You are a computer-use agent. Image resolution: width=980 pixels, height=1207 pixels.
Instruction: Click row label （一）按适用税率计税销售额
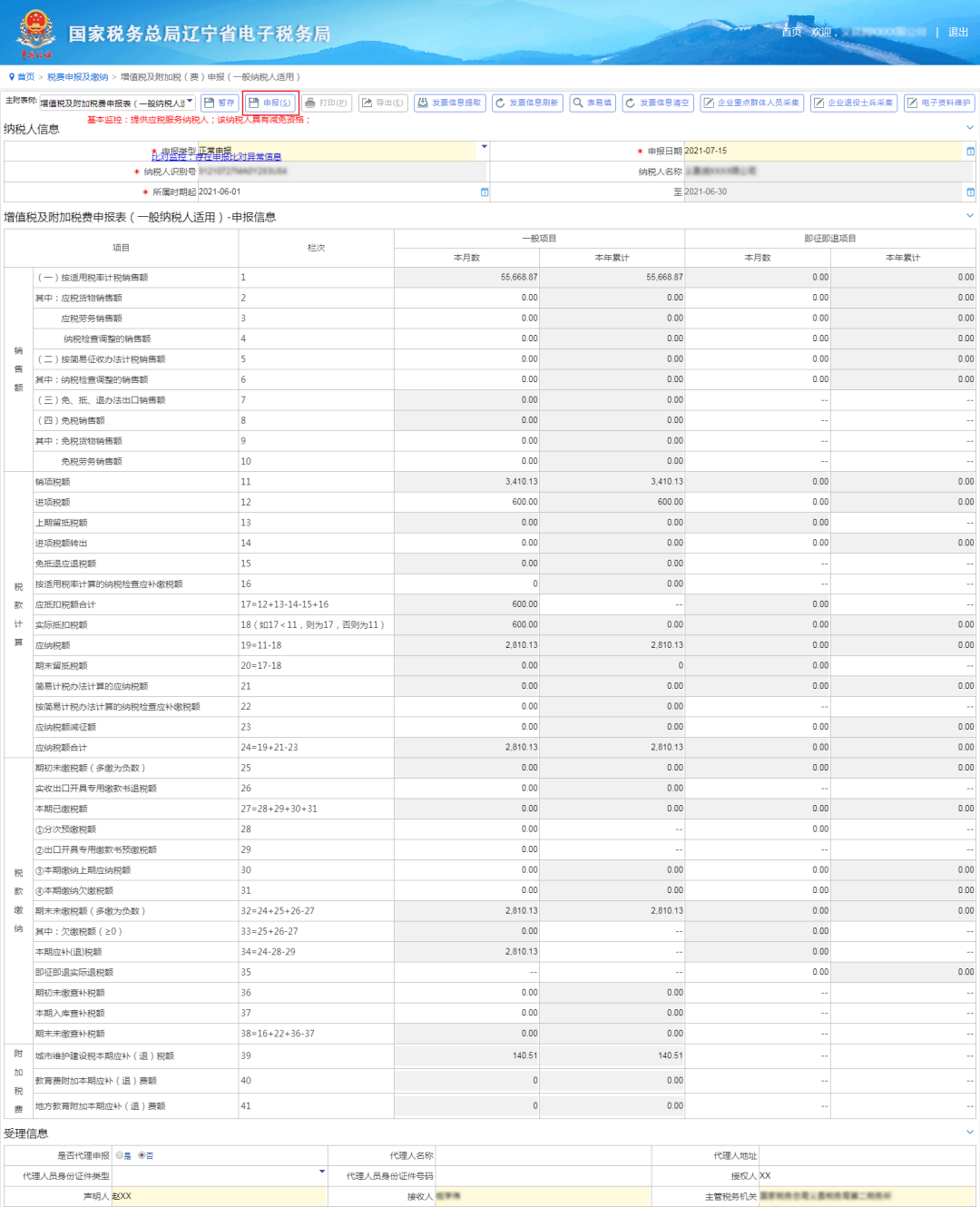tap(92, 278)
